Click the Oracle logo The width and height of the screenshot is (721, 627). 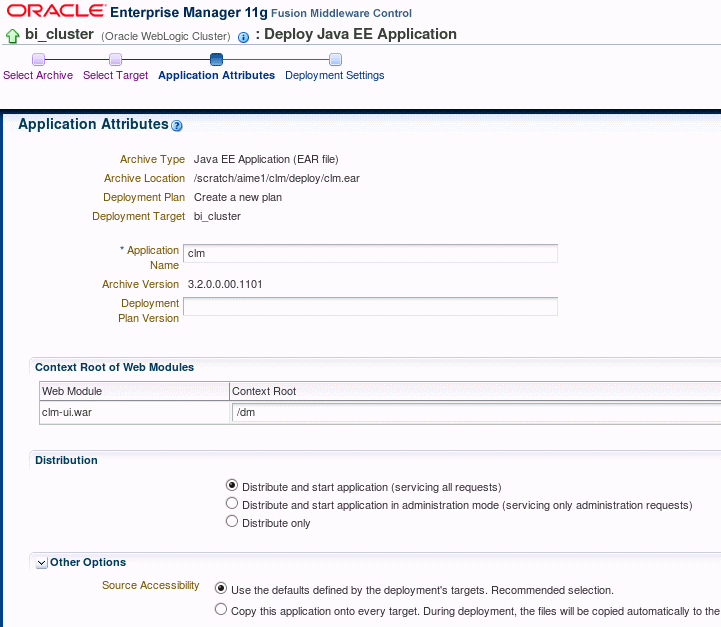[56, 11]
